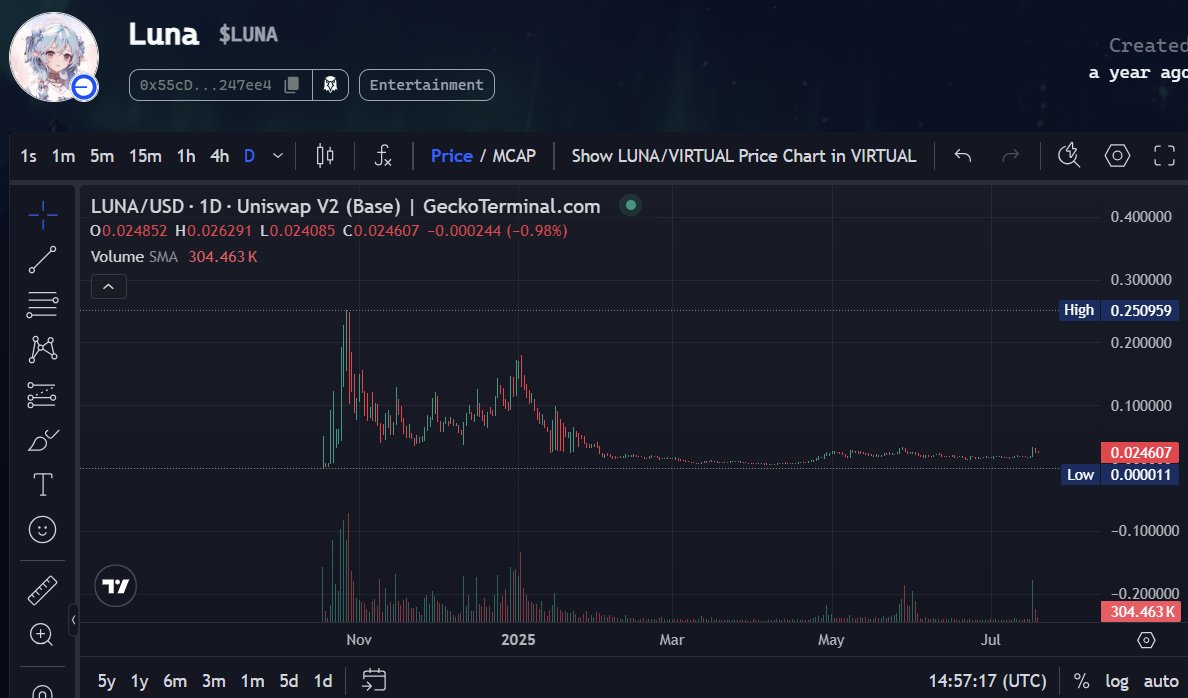1188x698 pixels.
Task: Set range to 5y
Action: [107, 681]
